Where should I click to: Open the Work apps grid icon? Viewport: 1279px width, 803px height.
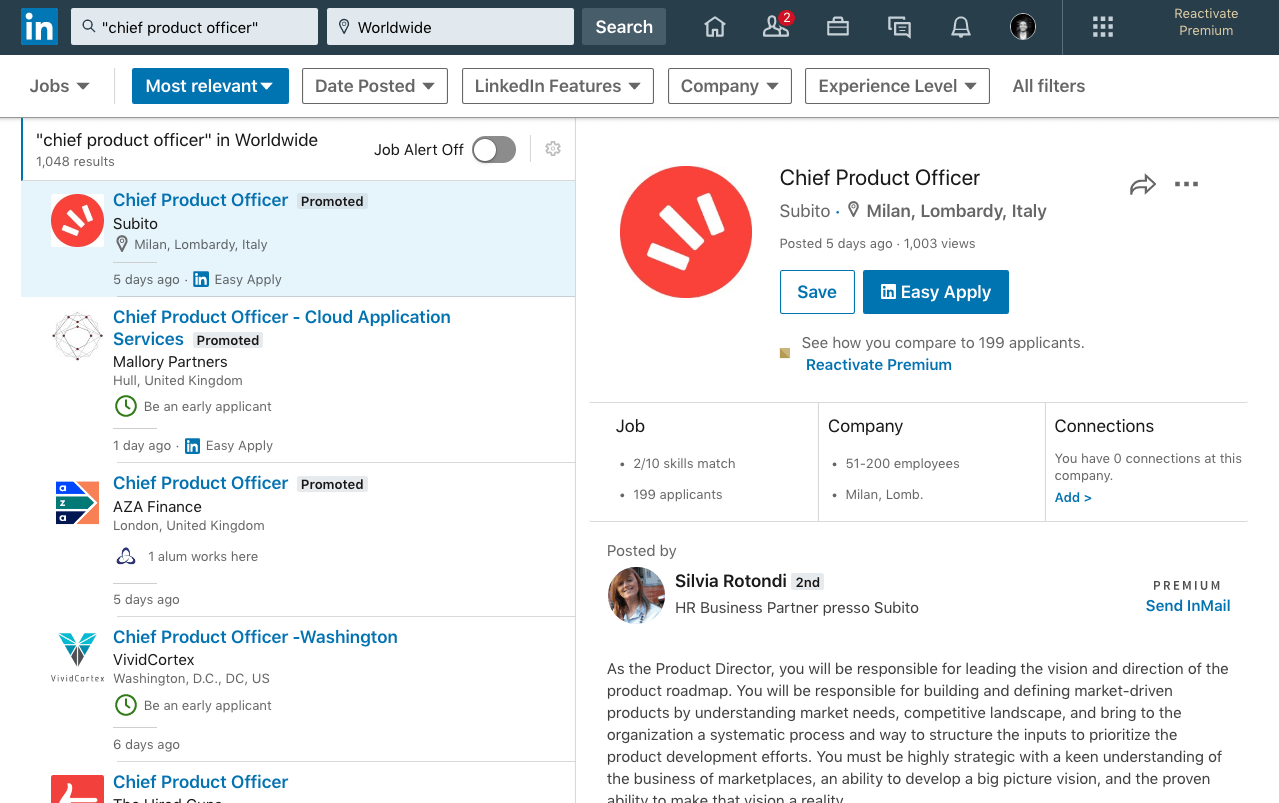click(x=1103, y=27)
